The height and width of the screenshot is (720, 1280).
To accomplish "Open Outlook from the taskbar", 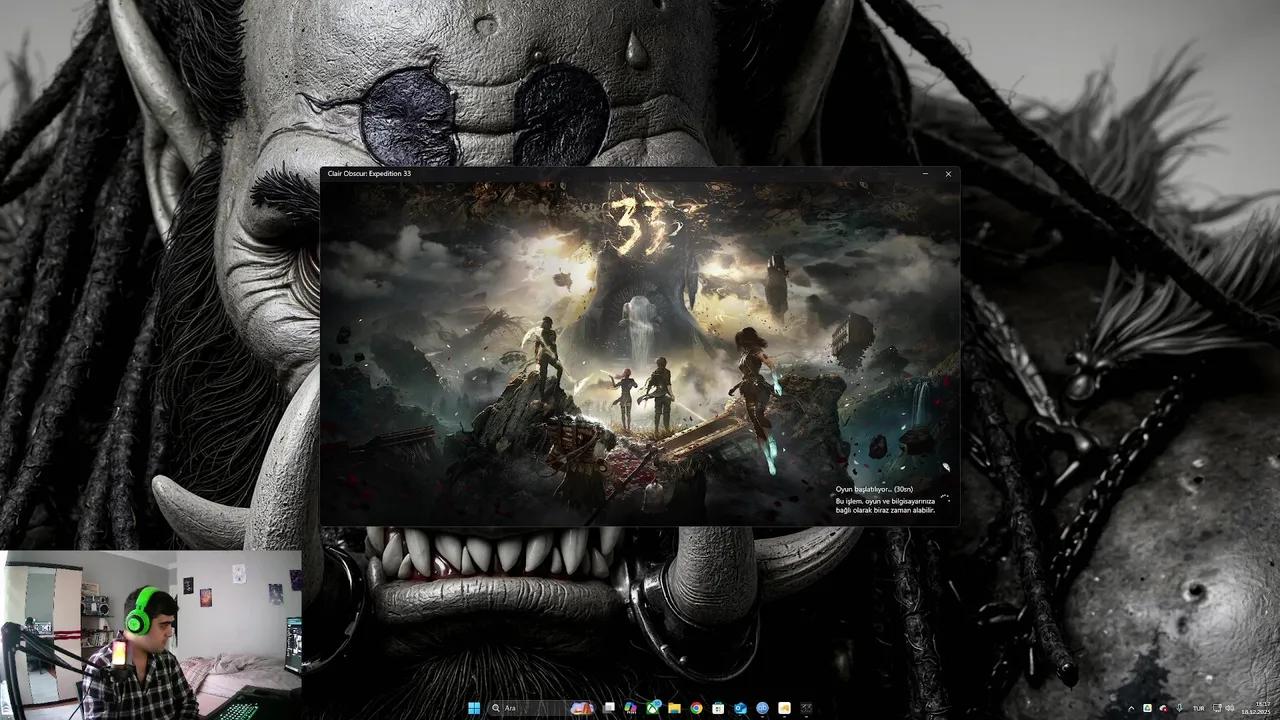I will tap(740, 708).
